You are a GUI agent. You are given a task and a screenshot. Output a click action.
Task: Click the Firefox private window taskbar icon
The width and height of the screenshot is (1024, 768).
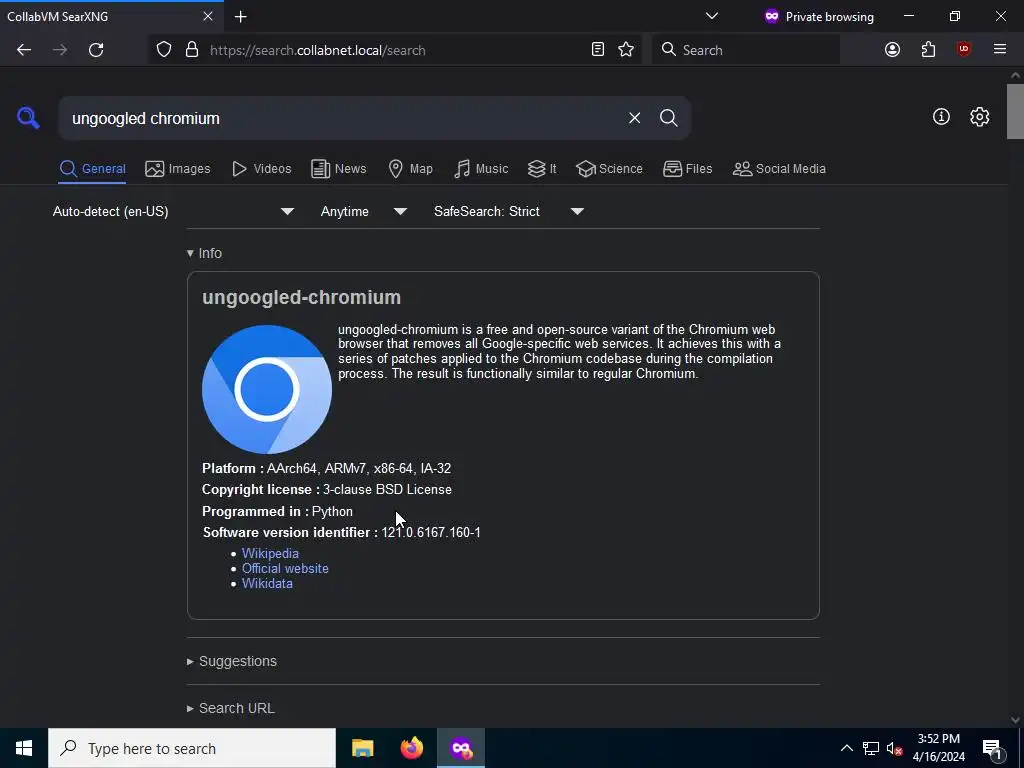tap(461, 748)
